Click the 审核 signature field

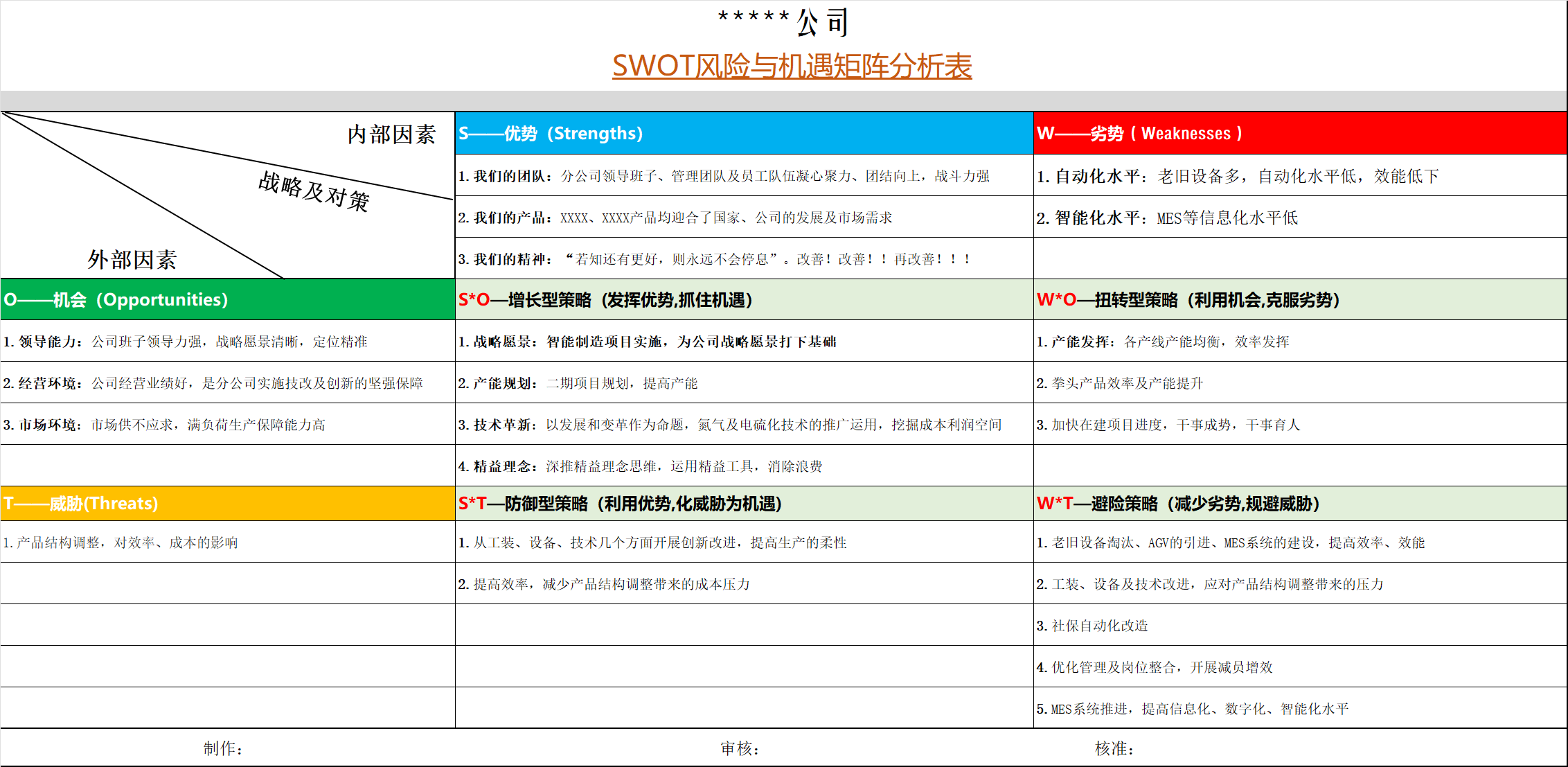tap(740, 748)
